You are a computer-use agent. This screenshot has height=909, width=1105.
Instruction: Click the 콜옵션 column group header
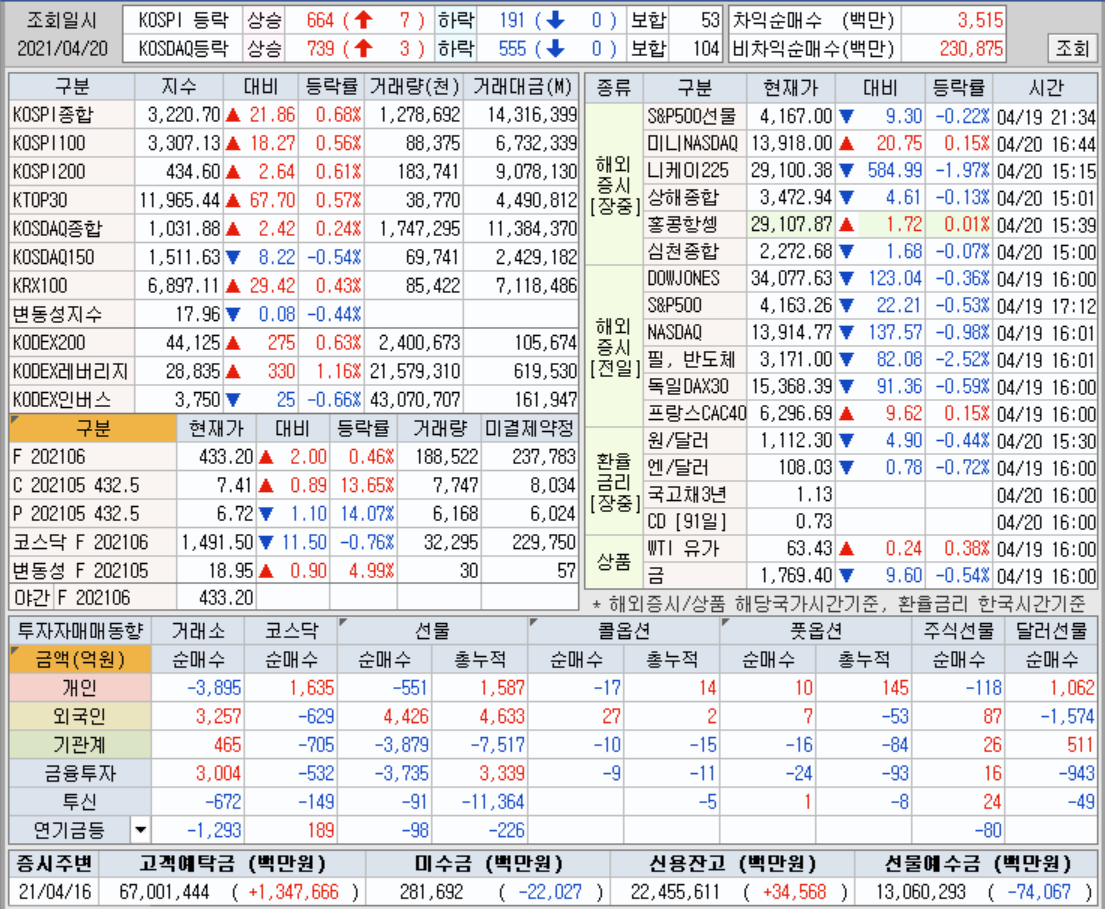[x=624, y=631]
